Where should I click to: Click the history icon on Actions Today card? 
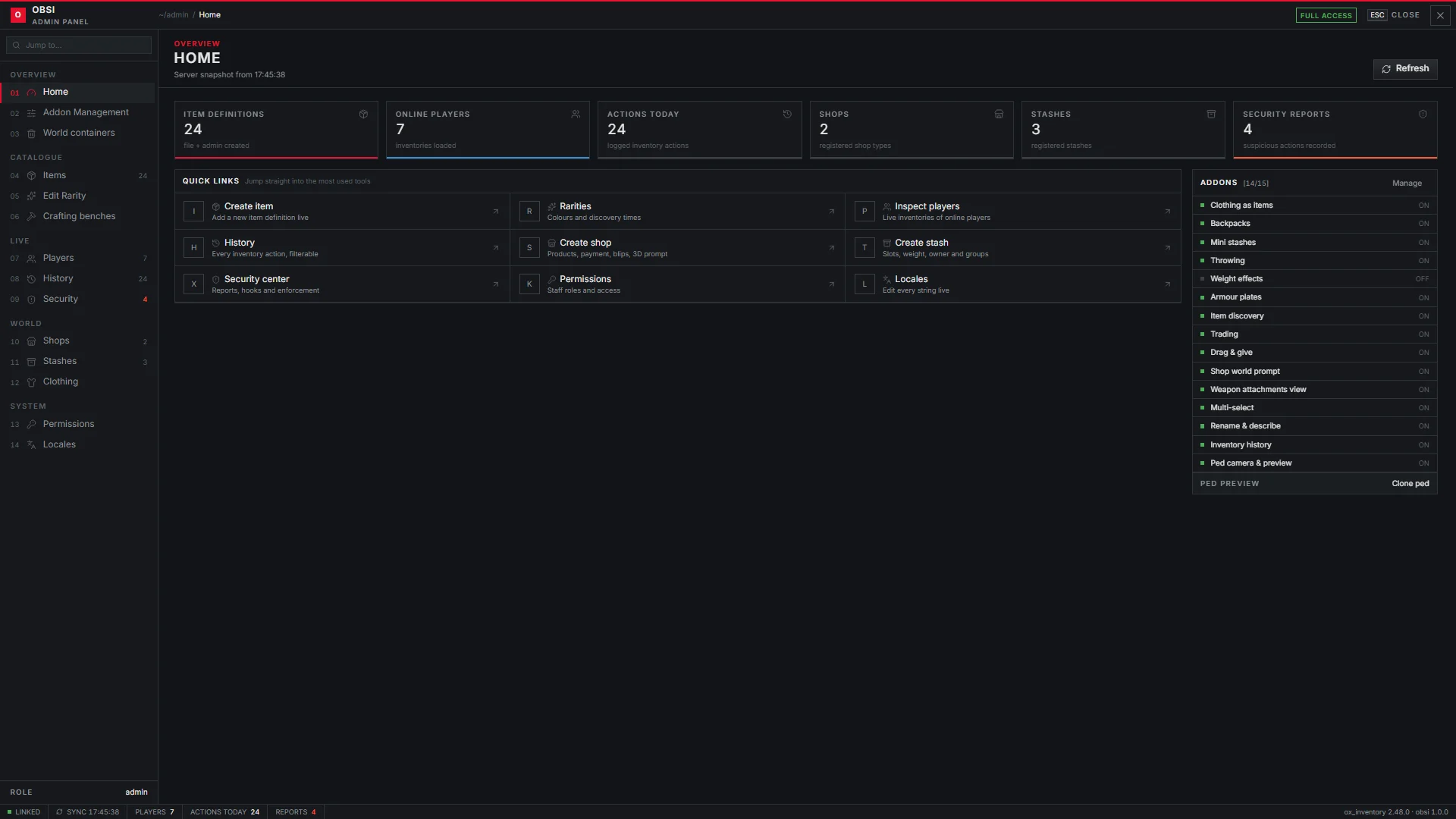click(787, 115)
